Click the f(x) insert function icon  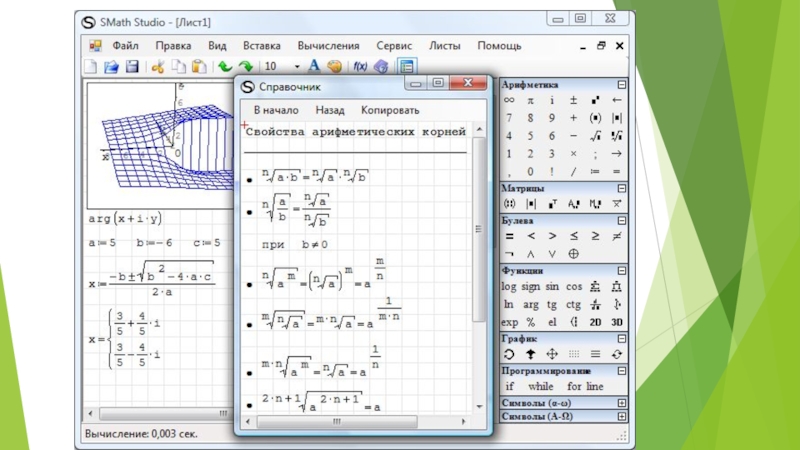(x=360, y=66)
